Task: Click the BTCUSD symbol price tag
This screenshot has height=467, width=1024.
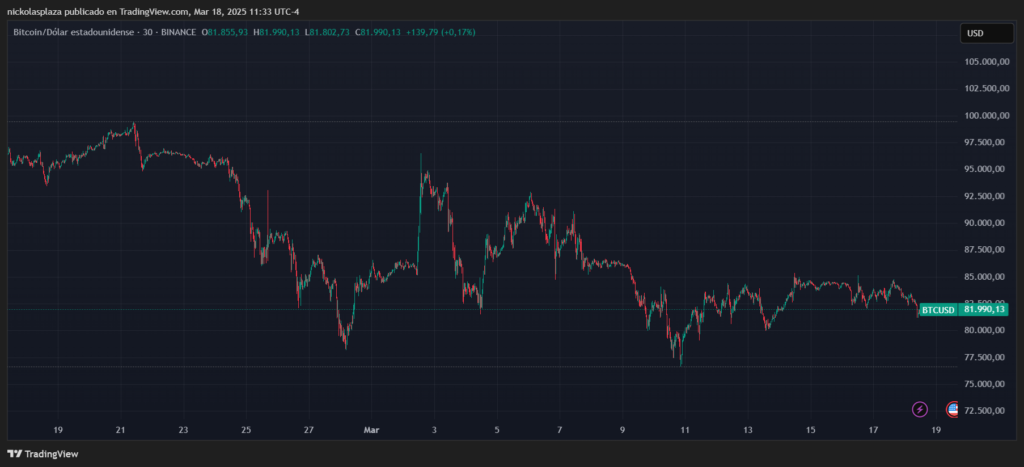Action: (939, 310)
